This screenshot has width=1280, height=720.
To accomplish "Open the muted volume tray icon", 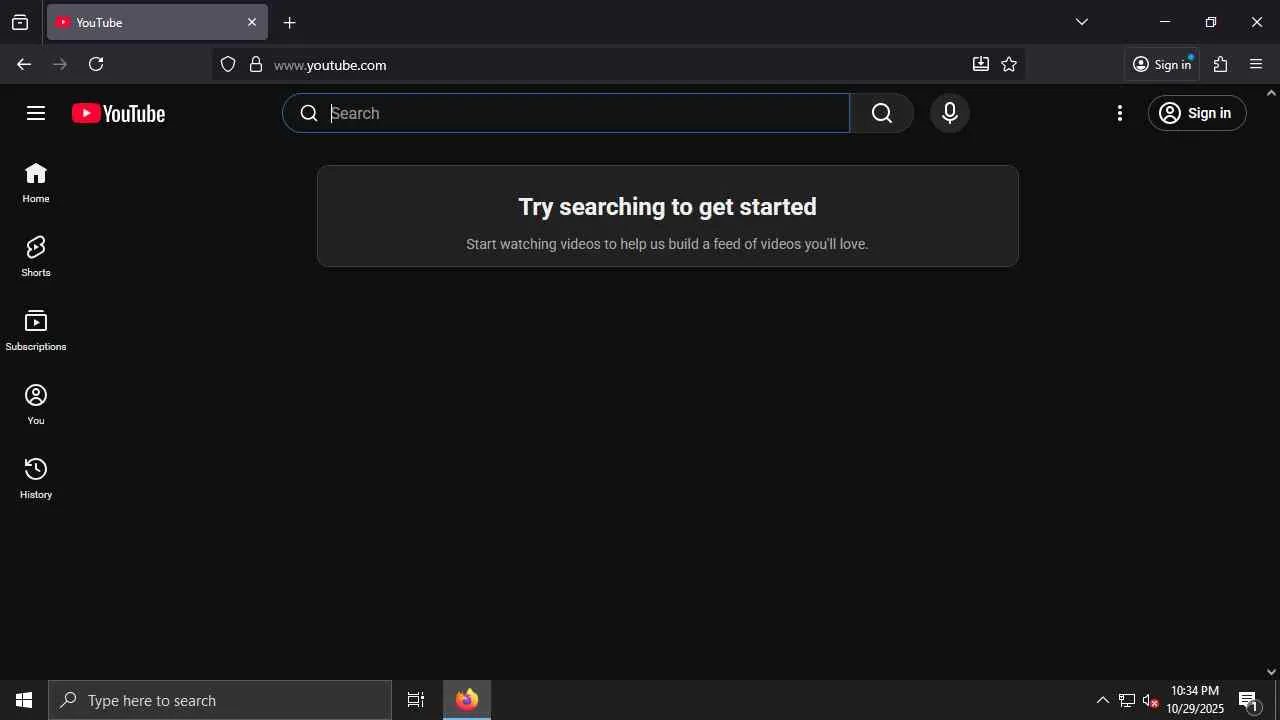I will tap(1151, 700).
